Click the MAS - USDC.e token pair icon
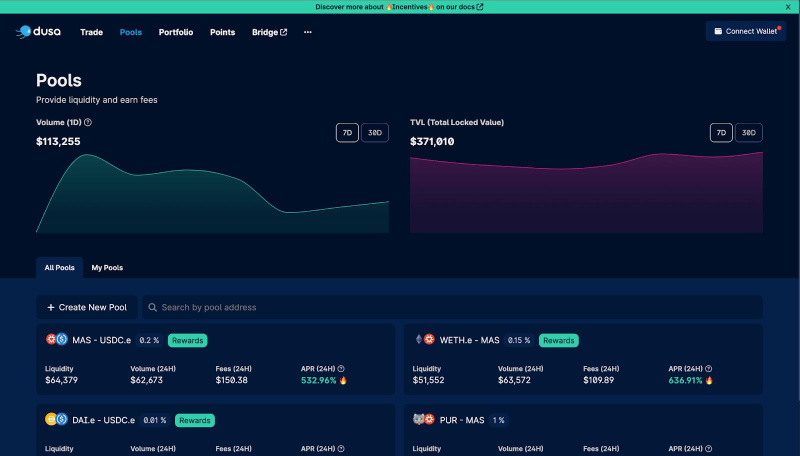800x456 pixels. (x=56, y=339)
